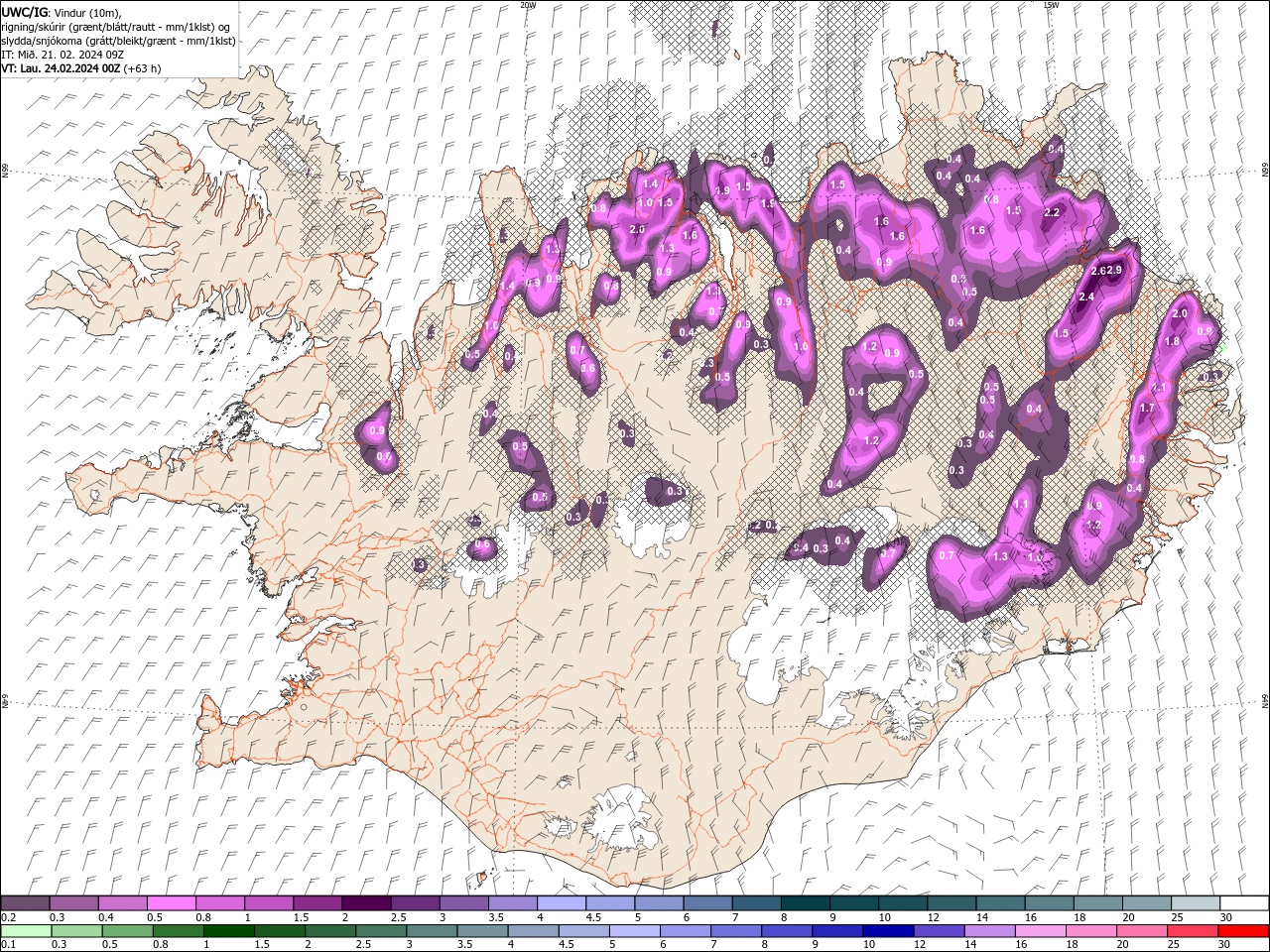Click the "2.6" snowfall value on map
This screenshot has height=952, width=1270.
point(1097,271)
